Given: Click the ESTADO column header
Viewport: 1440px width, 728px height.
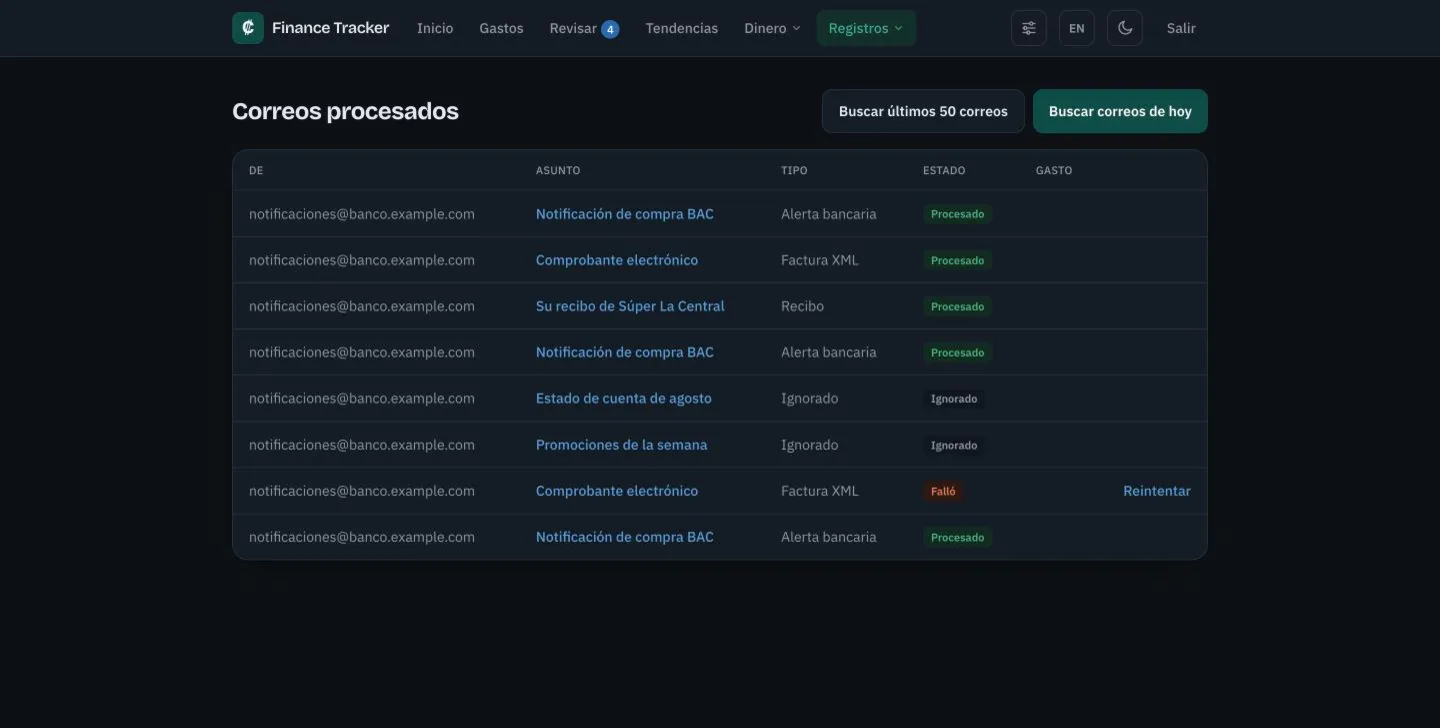Looking at the screenshot, I should pos(944,170).
